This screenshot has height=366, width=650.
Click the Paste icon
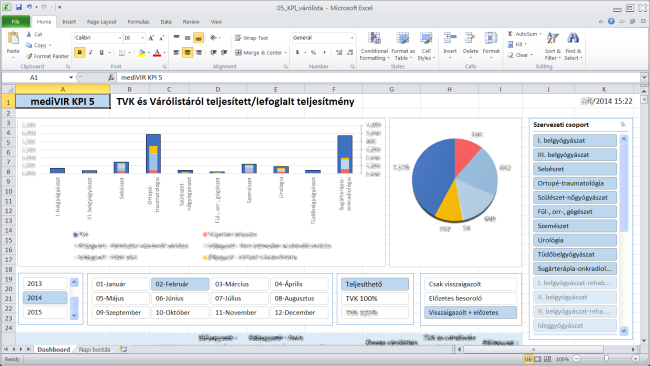[13, 39]
